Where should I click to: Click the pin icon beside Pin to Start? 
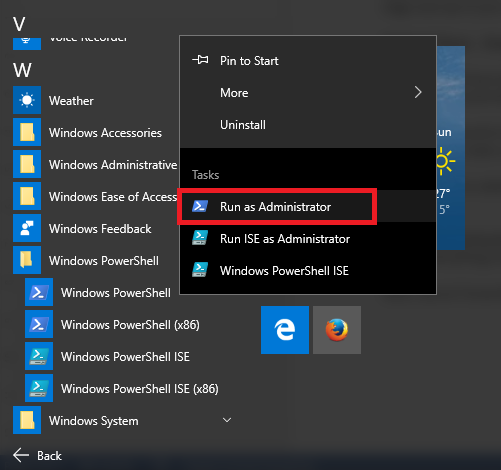[x=200, y=60]
